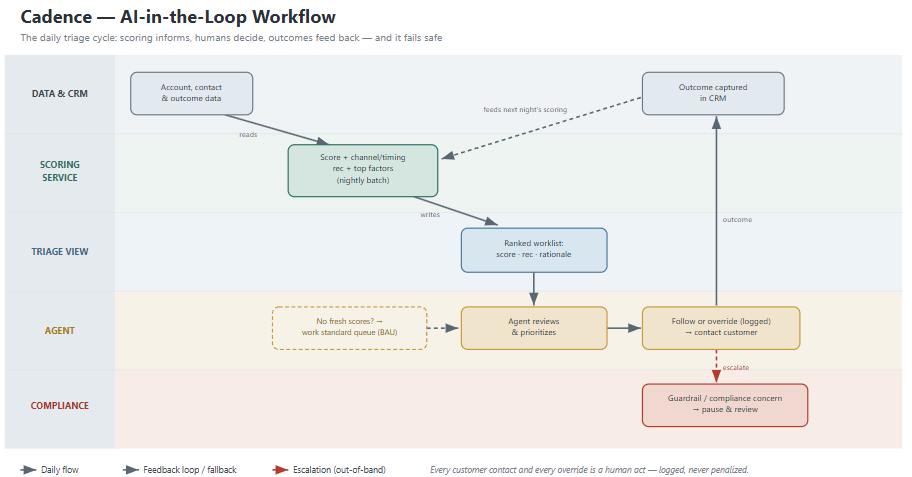Click the 'Account, contact & outcome data' box
The width and height of the screenshot is (912, 477).
(x=191, y=93)
